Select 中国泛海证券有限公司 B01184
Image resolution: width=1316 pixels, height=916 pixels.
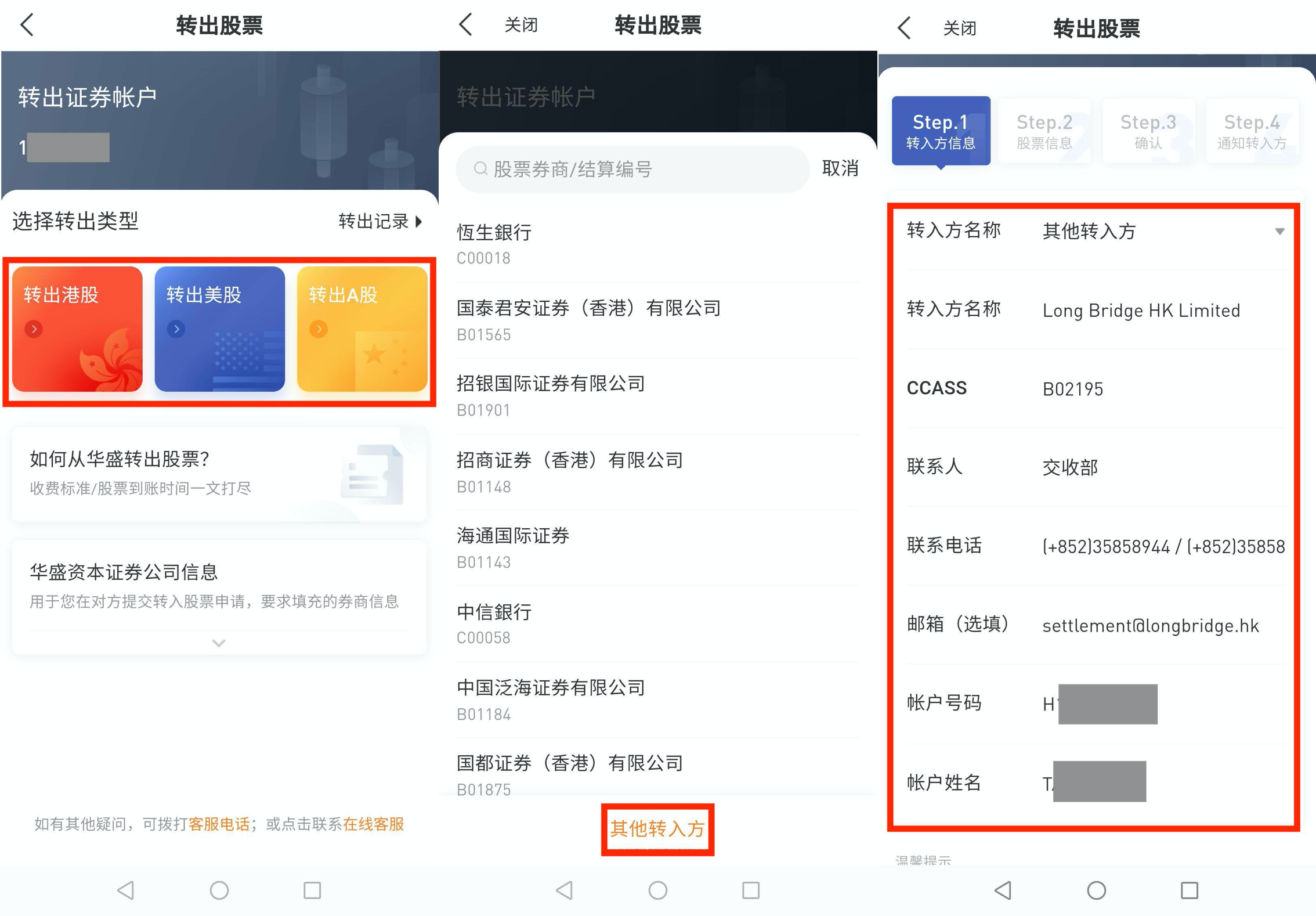pos(658,700)
